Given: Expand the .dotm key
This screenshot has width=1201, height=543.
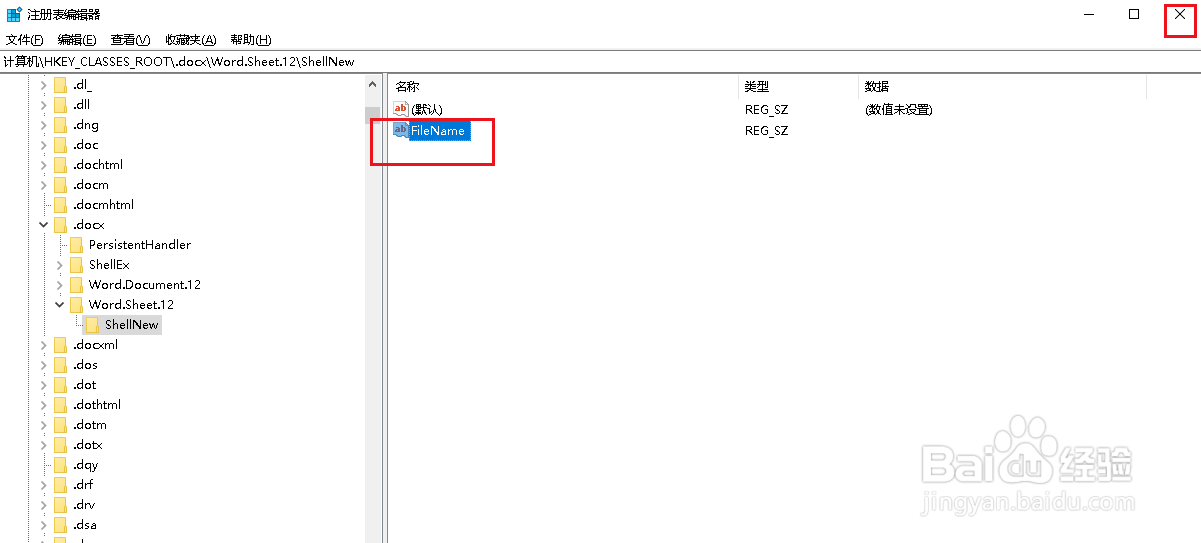Looking at the screenshot, I should (43, 425).
